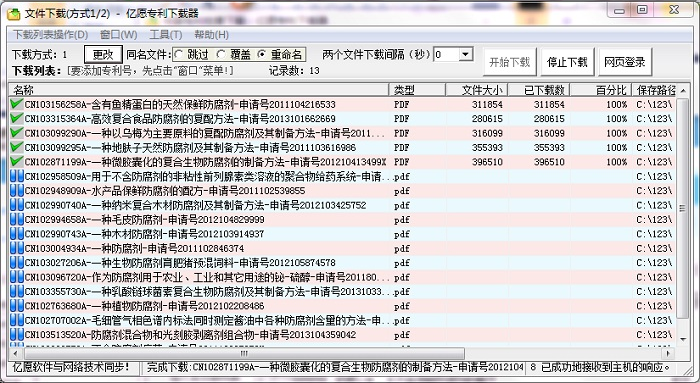
Task: Click green checkmark icon of CN102871199A row
Action: click(x=17, y=161)
